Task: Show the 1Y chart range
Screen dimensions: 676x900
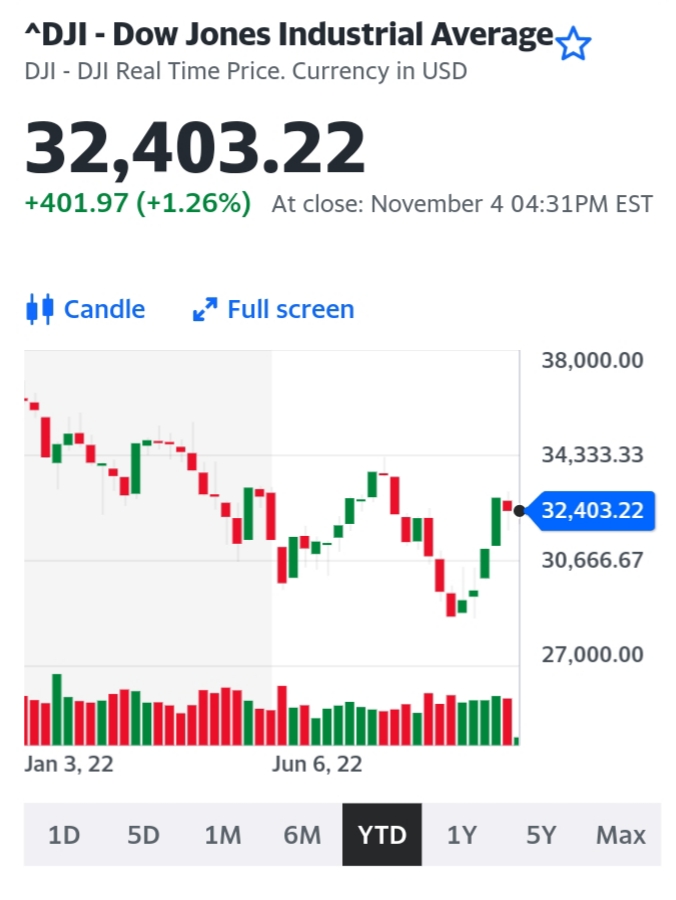Action: [x=461, y=834]
